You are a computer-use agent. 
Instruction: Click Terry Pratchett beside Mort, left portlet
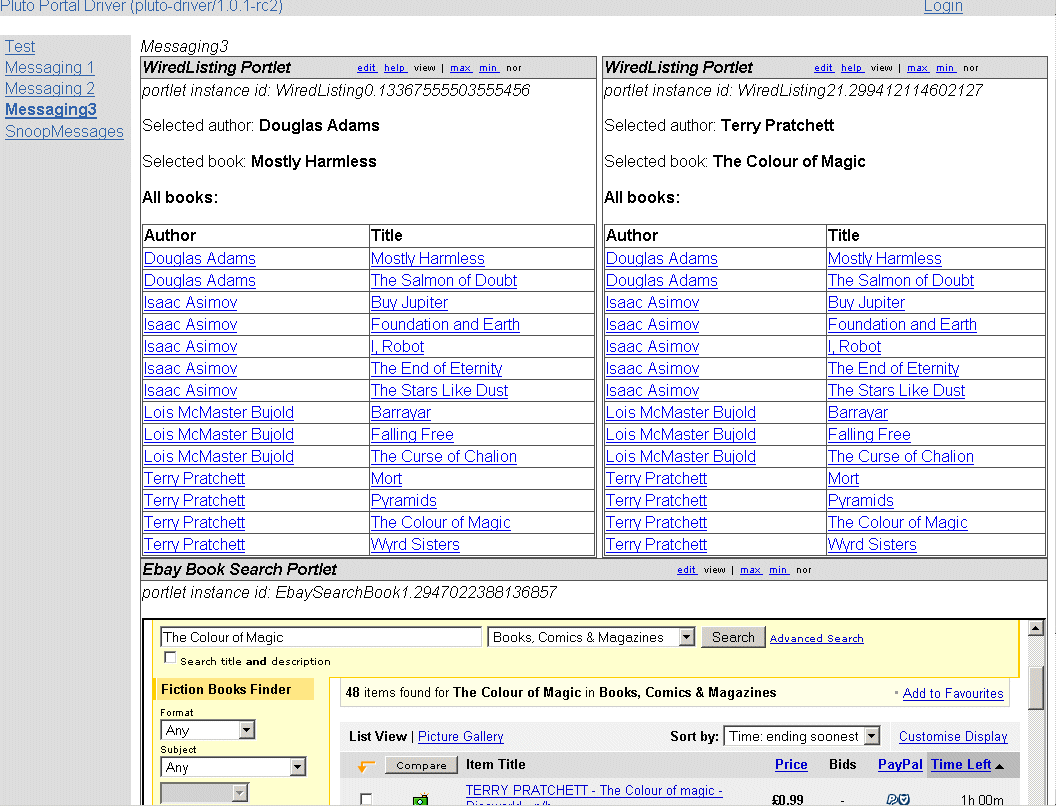(195, 479)
